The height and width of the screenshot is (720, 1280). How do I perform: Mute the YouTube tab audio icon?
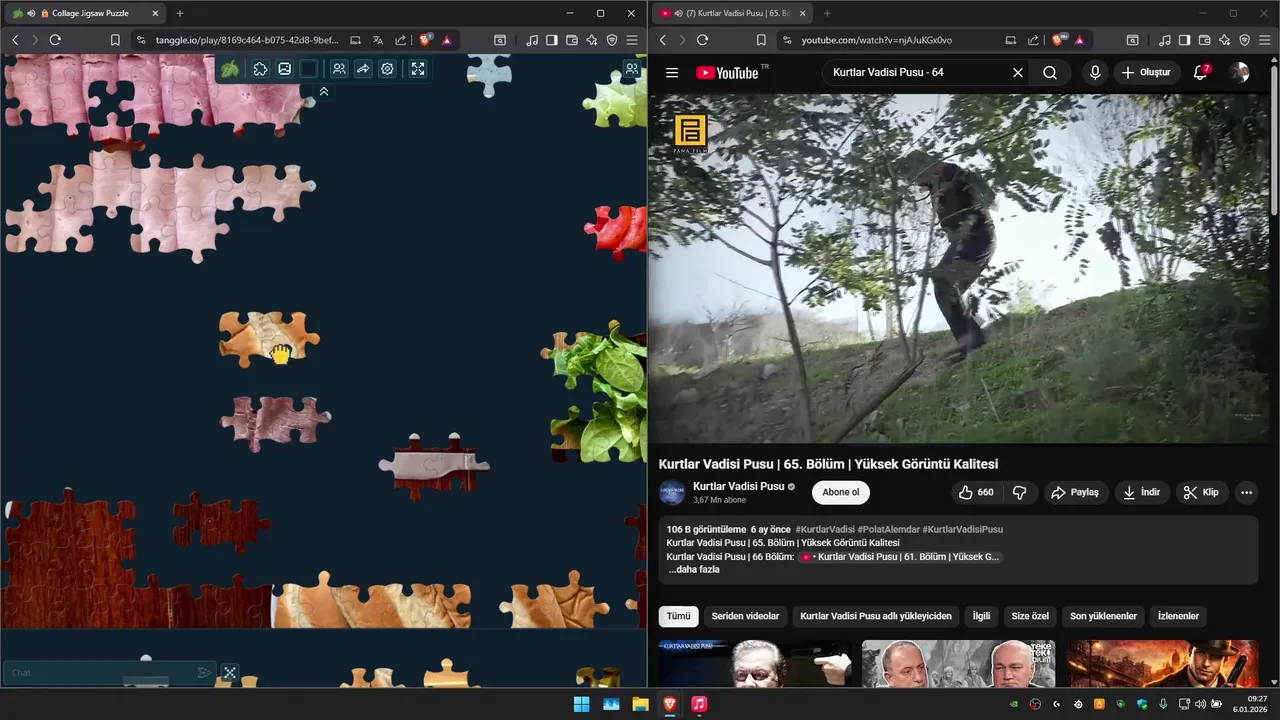coord(679,13)
